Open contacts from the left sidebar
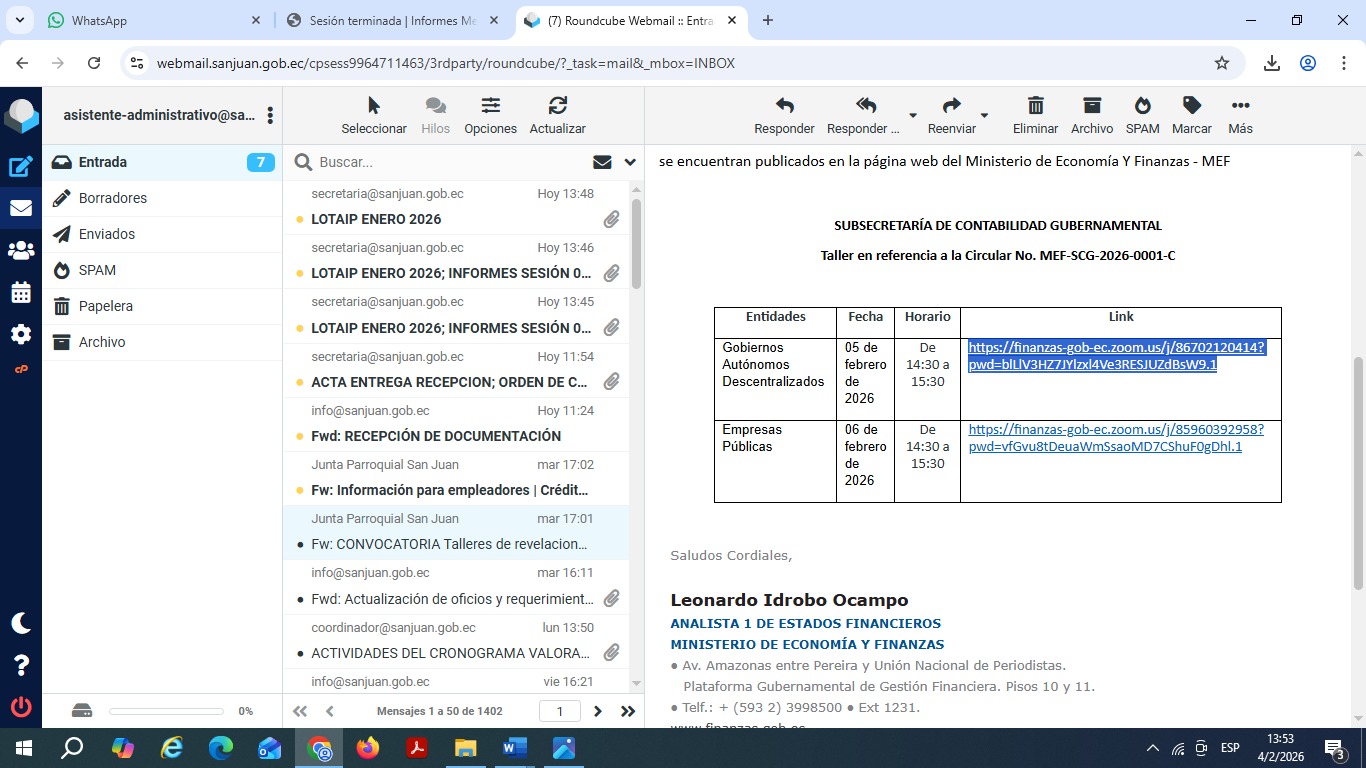This screenshot has height=768, width=1366. click(x=21, y=251)
